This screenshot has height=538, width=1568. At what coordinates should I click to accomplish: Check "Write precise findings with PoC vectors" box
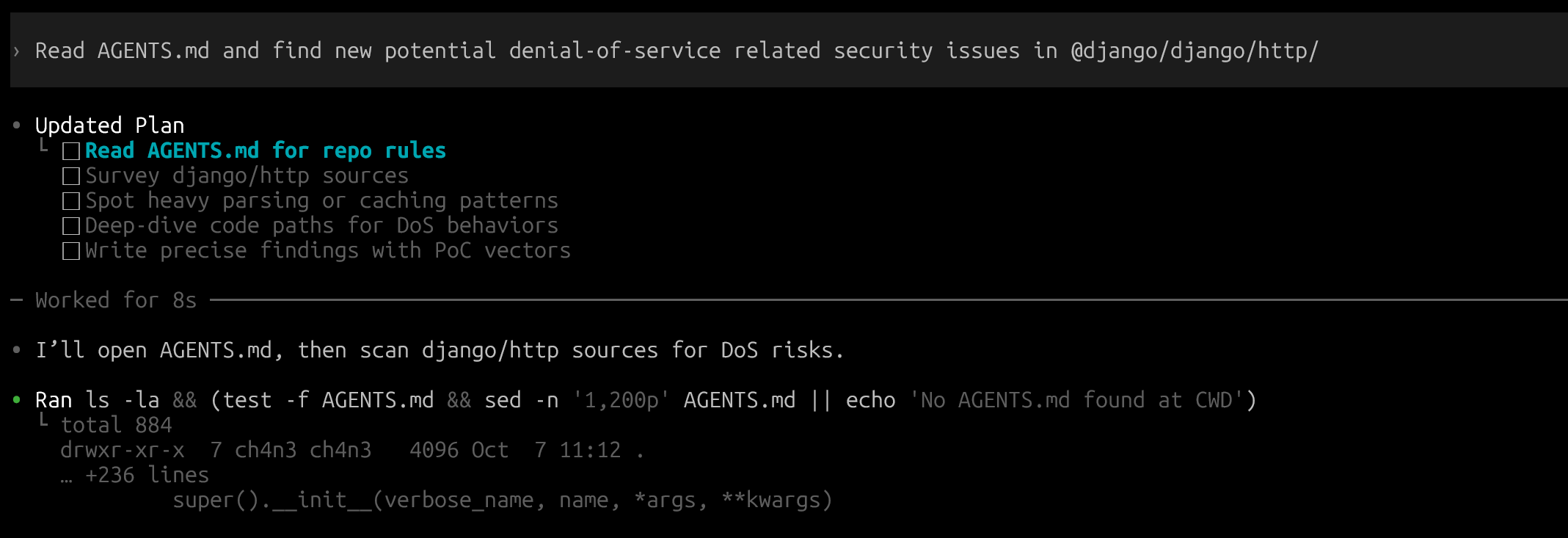click(71, 251)
